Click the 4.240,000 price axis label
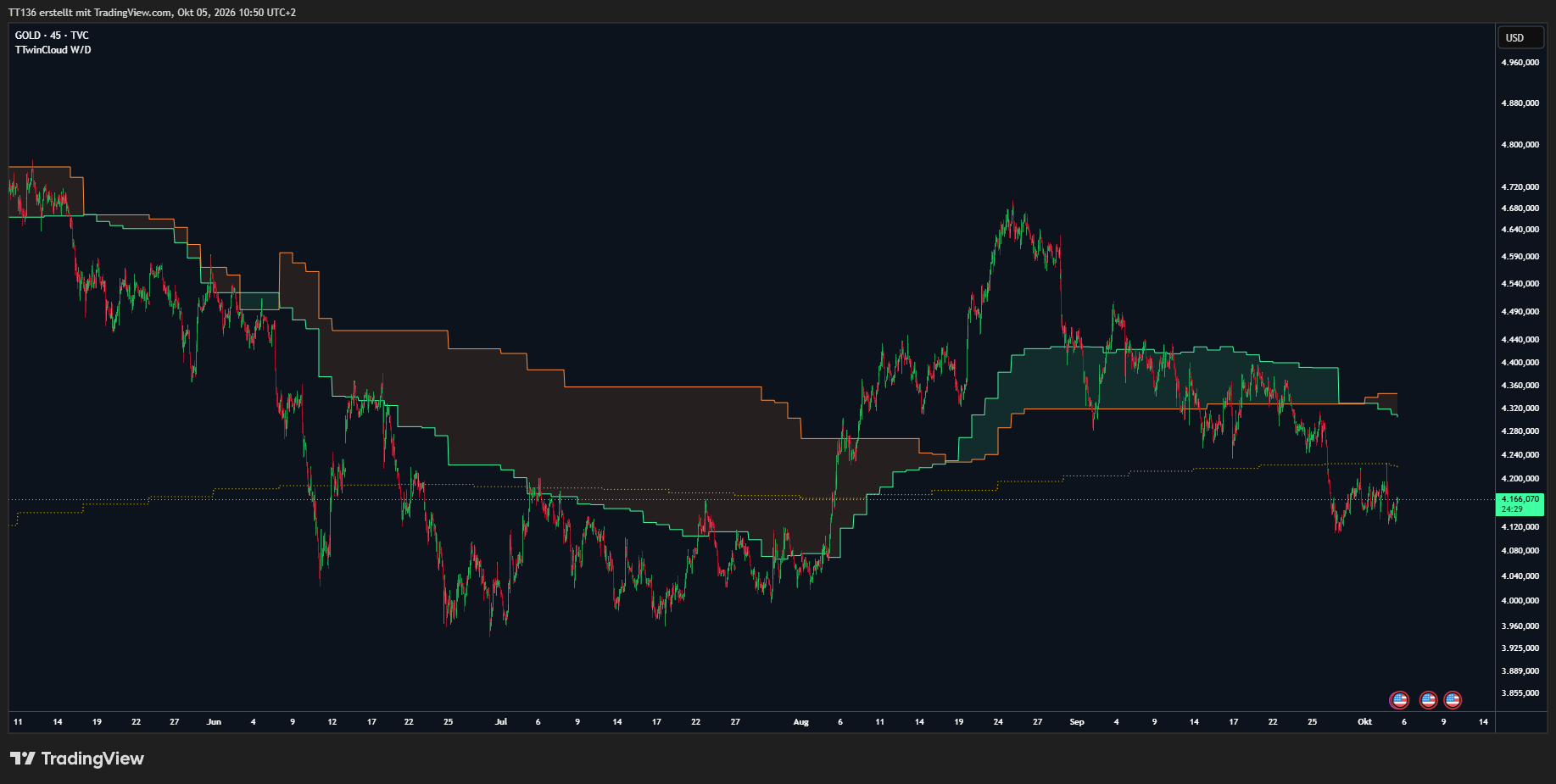This screenshot has width=1556, height=784. 1520,455
